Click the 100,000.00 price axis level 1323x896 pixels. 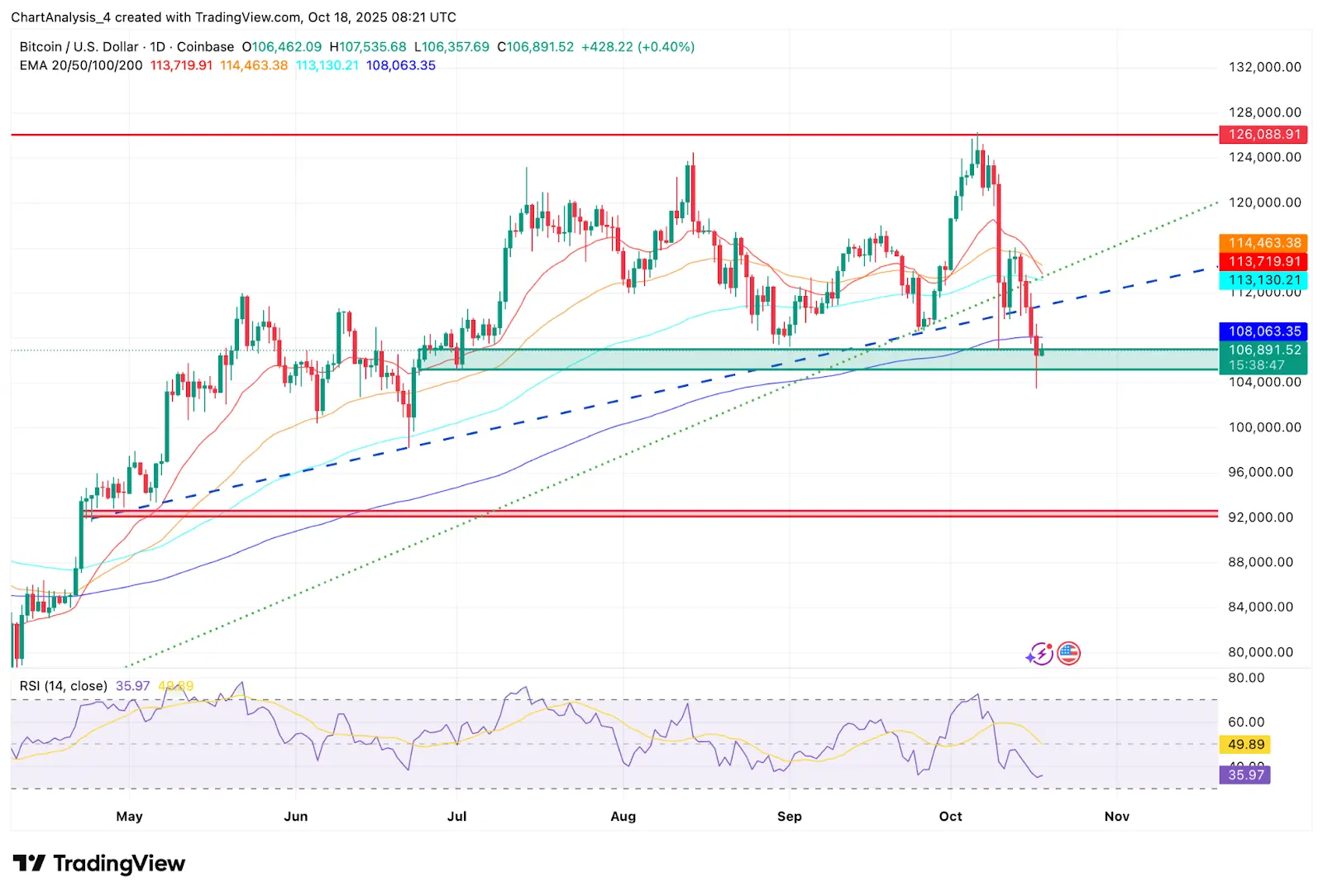coord(1264,427)
